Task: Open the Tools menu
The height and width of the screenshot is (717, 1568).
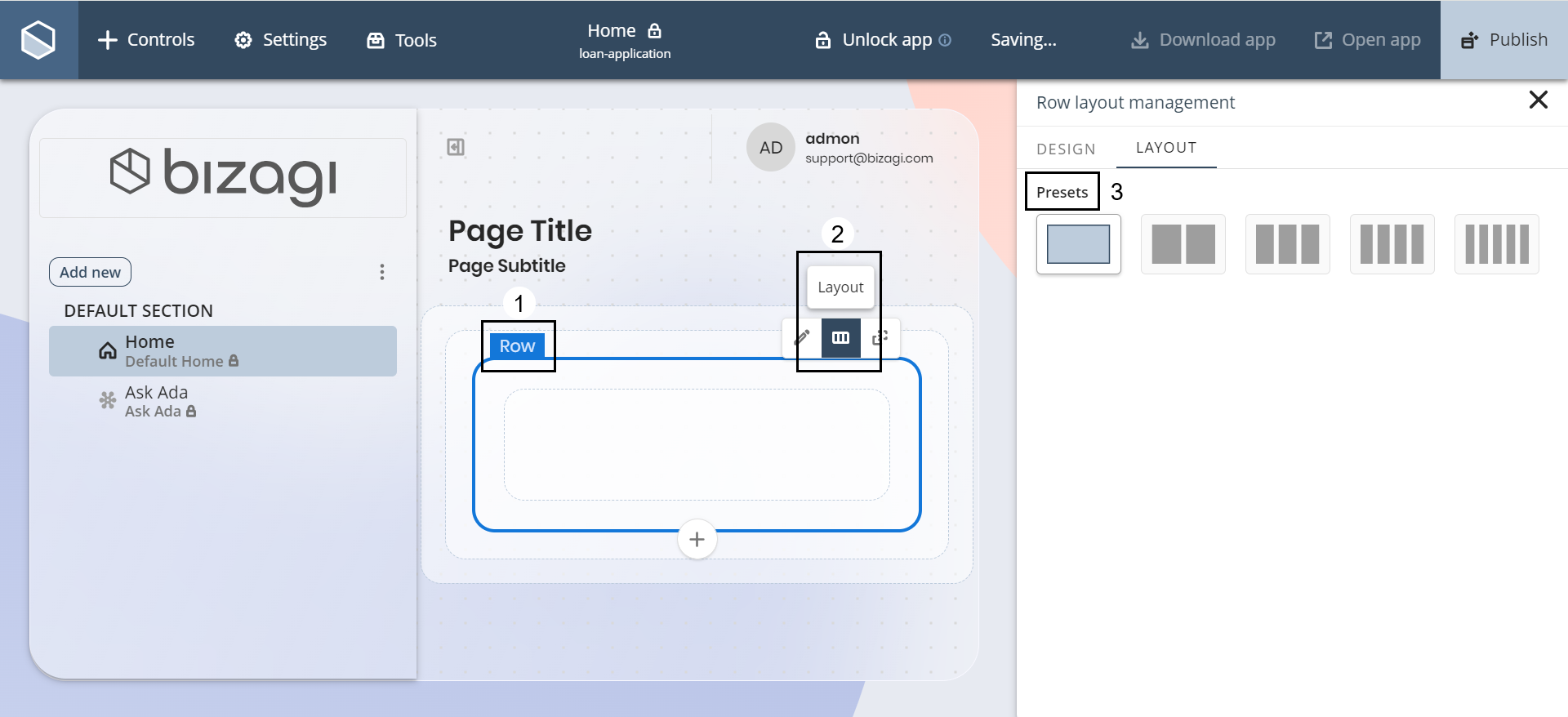Action: point(402,40)
